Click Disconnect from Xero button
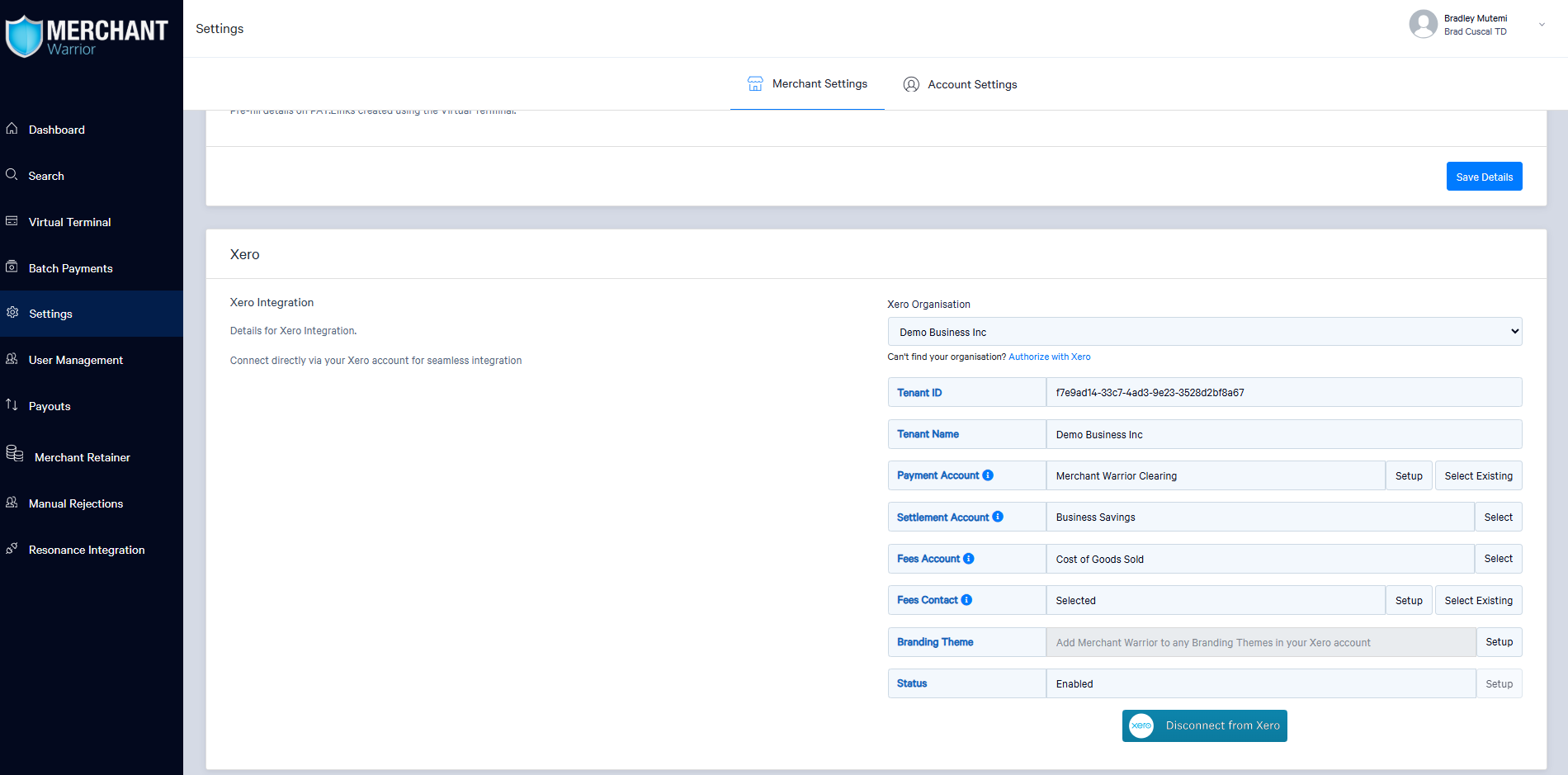The width and height of the screenshot is (1568, 775). coord(1205,725)
